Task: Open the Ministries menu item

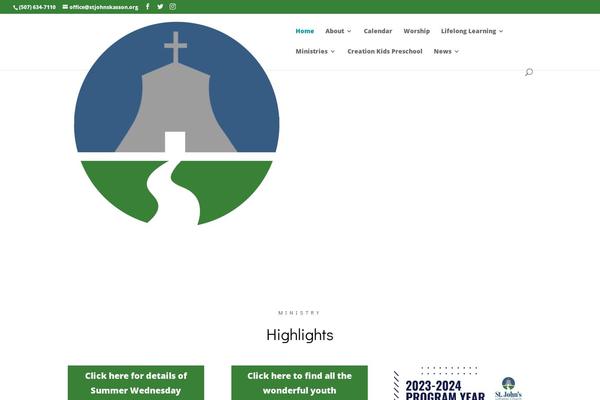Action: (x=311, y=51)
